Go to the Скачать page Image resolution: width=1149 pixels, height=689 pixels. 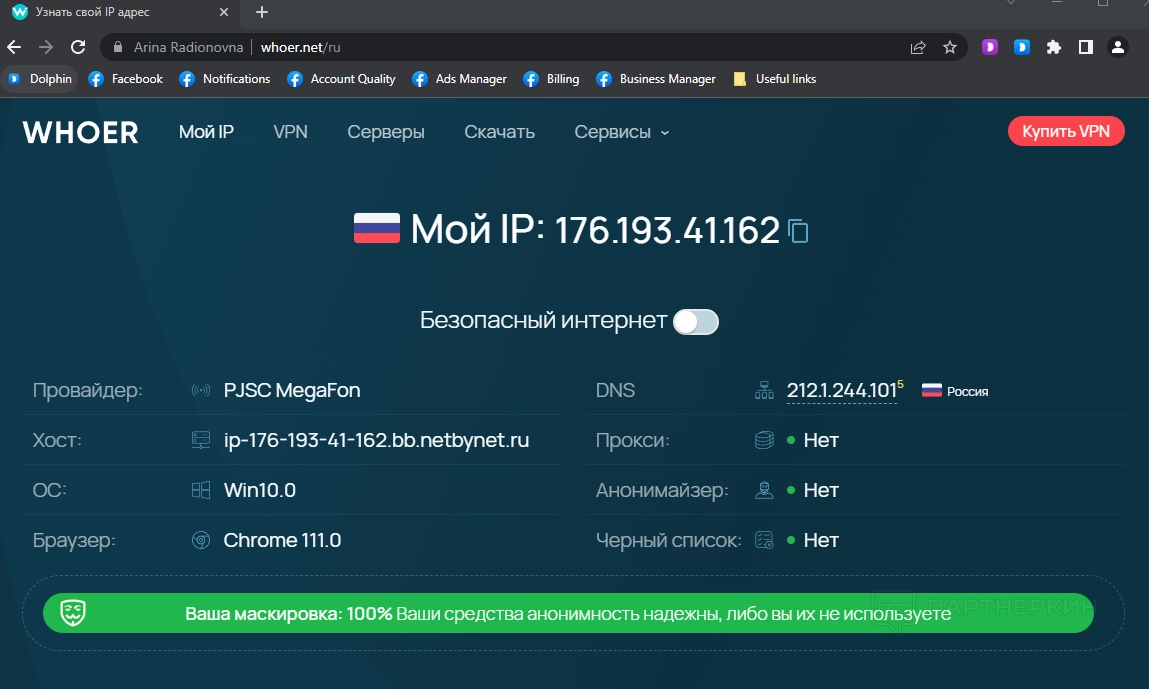click(x=499, y=132)
